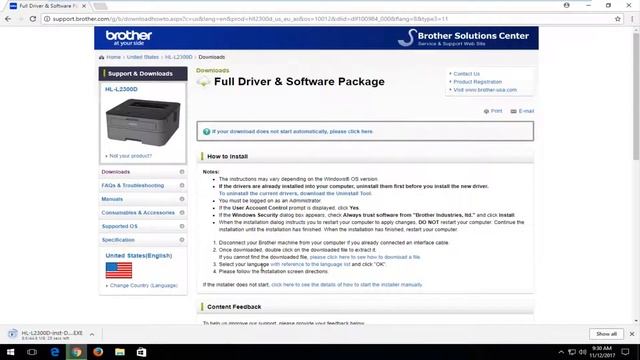The image size is (640, 360).
Task: Click 'reference to the language list' link
Action: (310, 264)
